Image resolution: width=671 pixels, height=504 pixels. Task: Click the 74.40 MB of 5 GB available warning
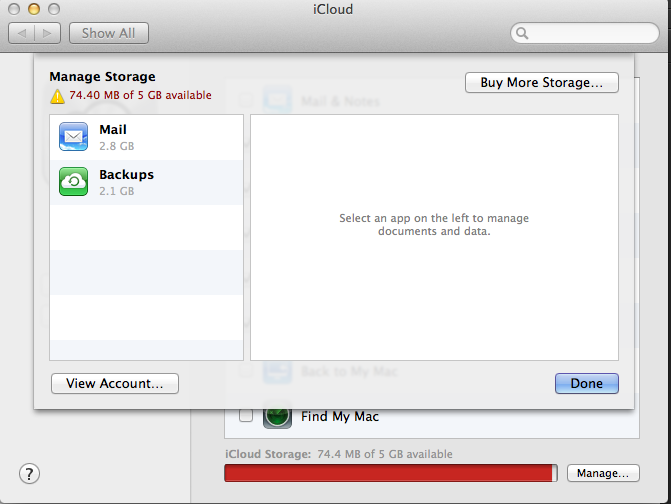[x=140, y=95]
